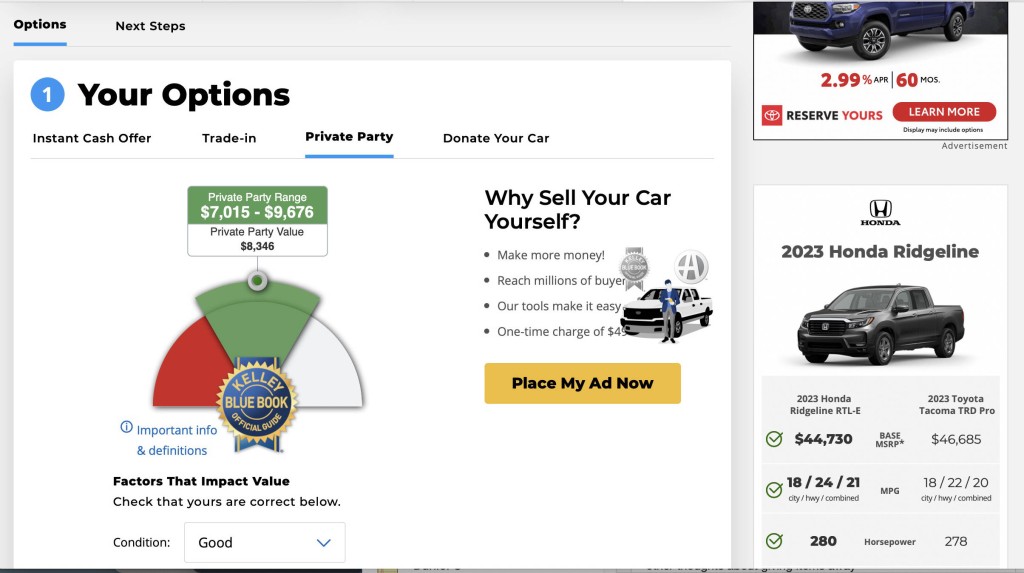Image resolution: width=1024 pixels, height=573 pixels.
Task: Open the Condition dropdown showing Good
Action: tap(264, 542)
